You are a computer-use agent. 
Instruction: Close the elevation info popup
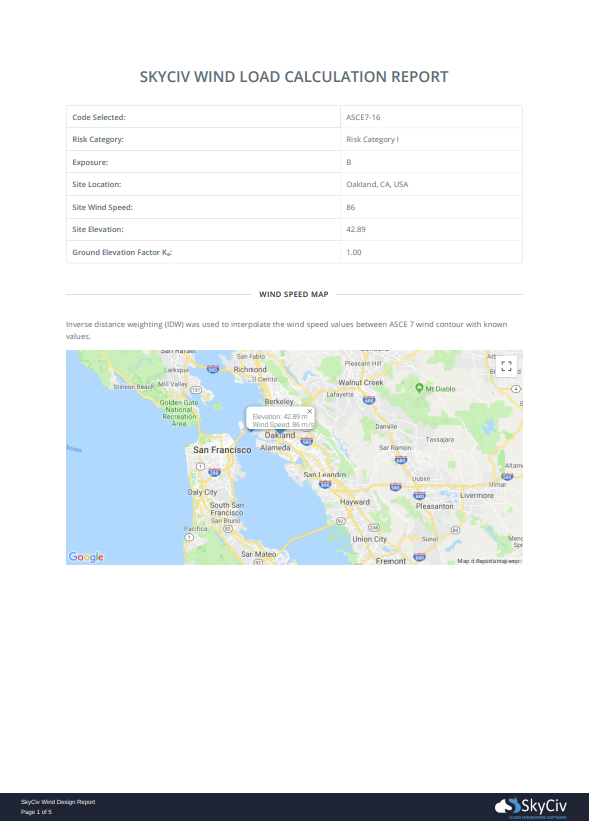coord(309,412)
